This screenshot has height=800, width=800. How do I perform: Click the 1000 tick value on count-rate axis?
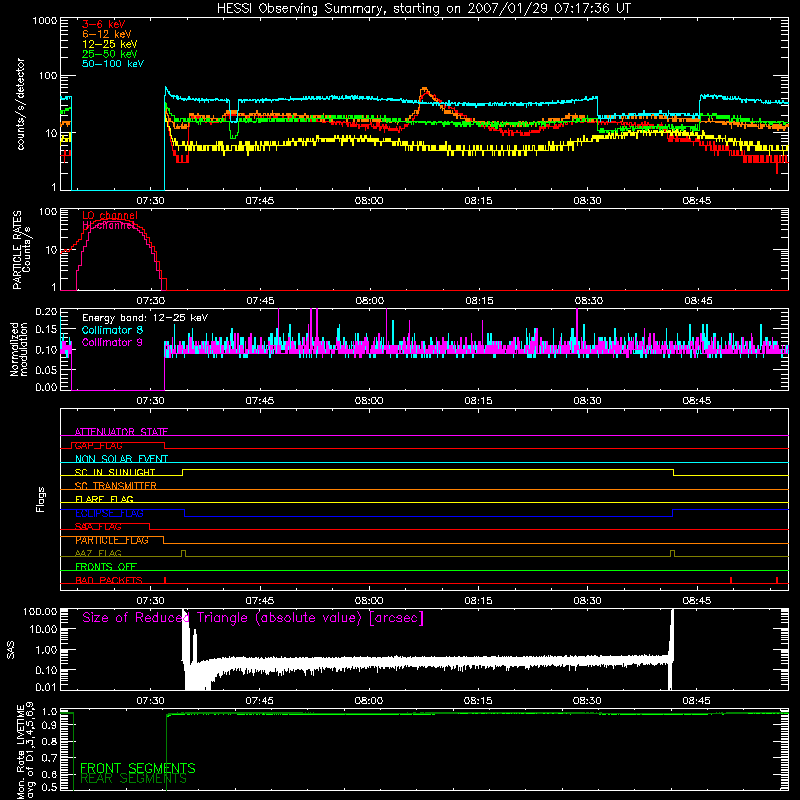click(45, 21)
